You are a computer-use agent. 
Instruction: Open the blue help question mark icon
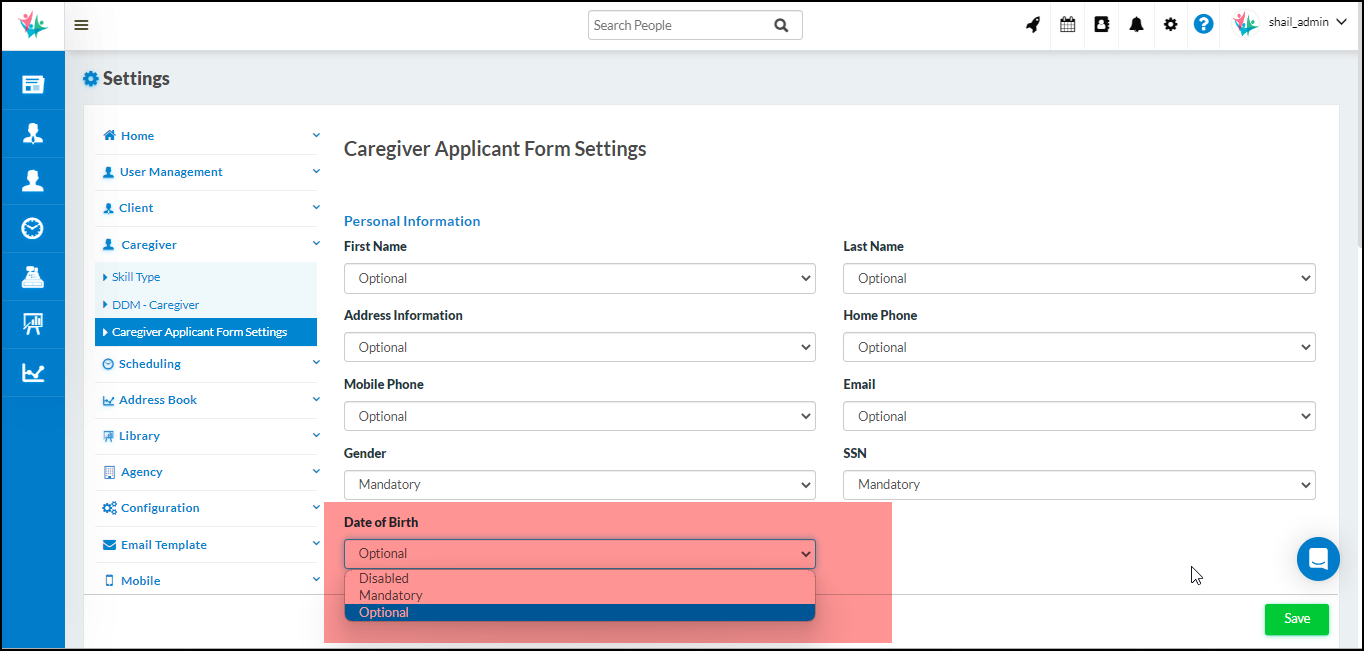pyautogui.click(x=1203, y=24)
